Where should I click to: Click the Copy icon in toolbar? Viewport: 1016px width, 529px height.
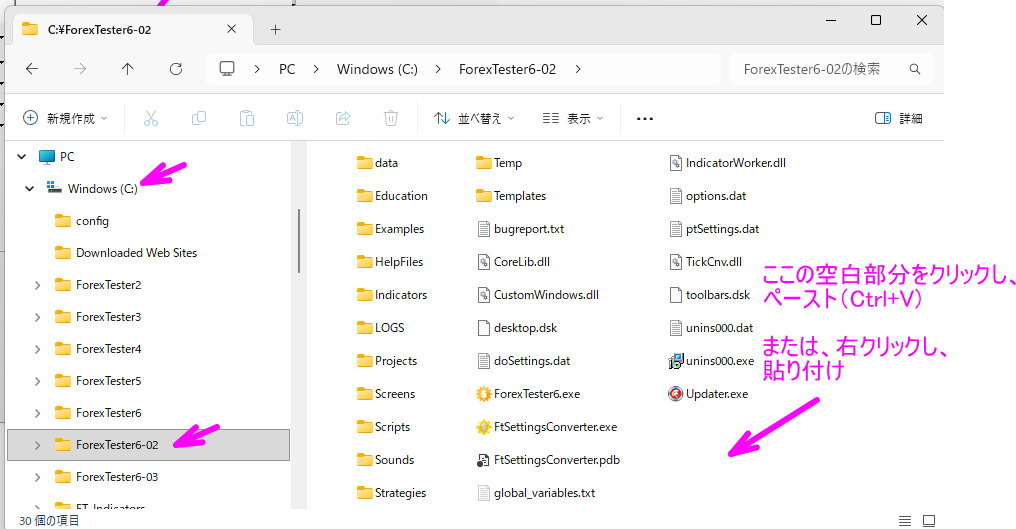[x=199, y=118]
